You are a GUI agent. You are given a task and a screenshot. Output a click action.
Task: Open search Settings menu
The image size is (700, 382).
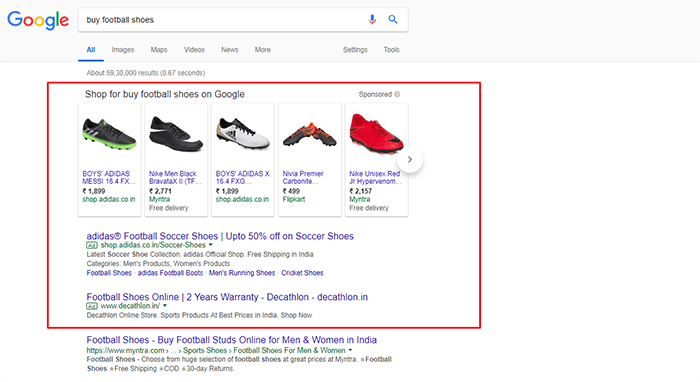[355, 50]
